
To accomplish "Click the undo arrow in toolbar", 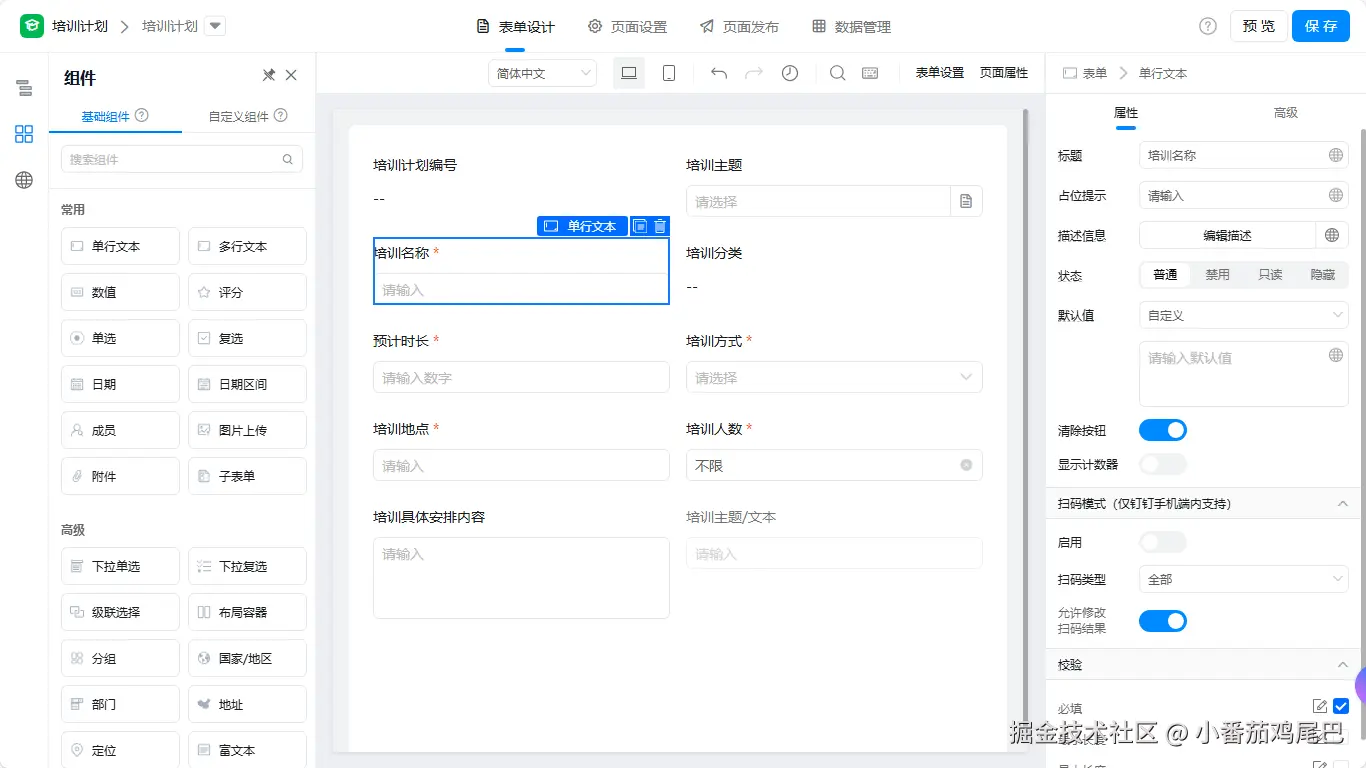I will pos(719,73).
